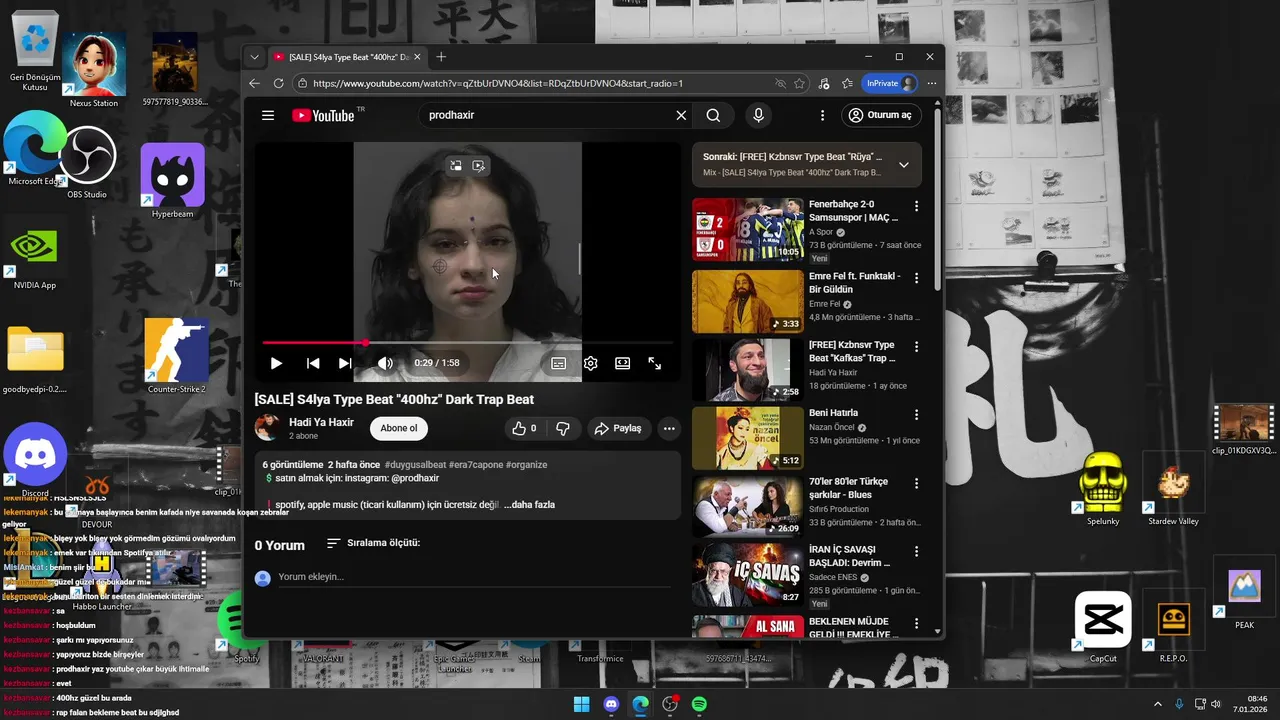The width and height of the screenshot is (1280, 720).
Task: Open Discord from the taskbar
Action: click(x=611, y=704)
